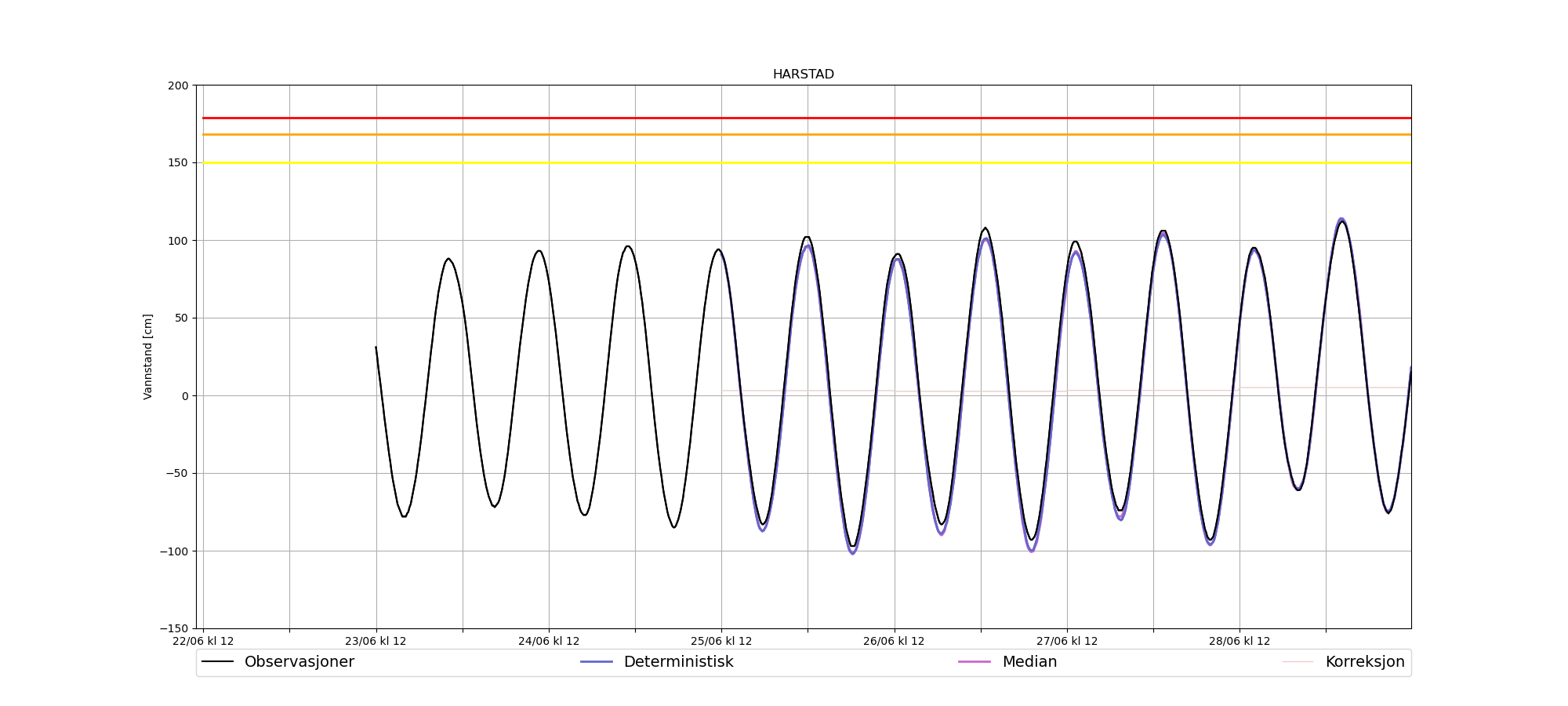
Task: Click the 22/06 kl 12 axis label
Action: click(203, 642)
